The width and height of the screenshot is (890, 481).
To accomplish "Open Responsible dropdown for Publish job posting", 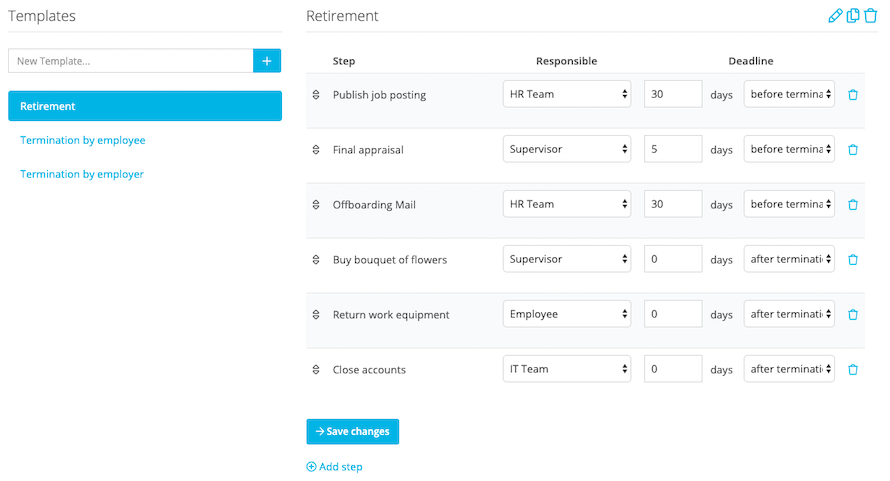I will click(566, 94).
